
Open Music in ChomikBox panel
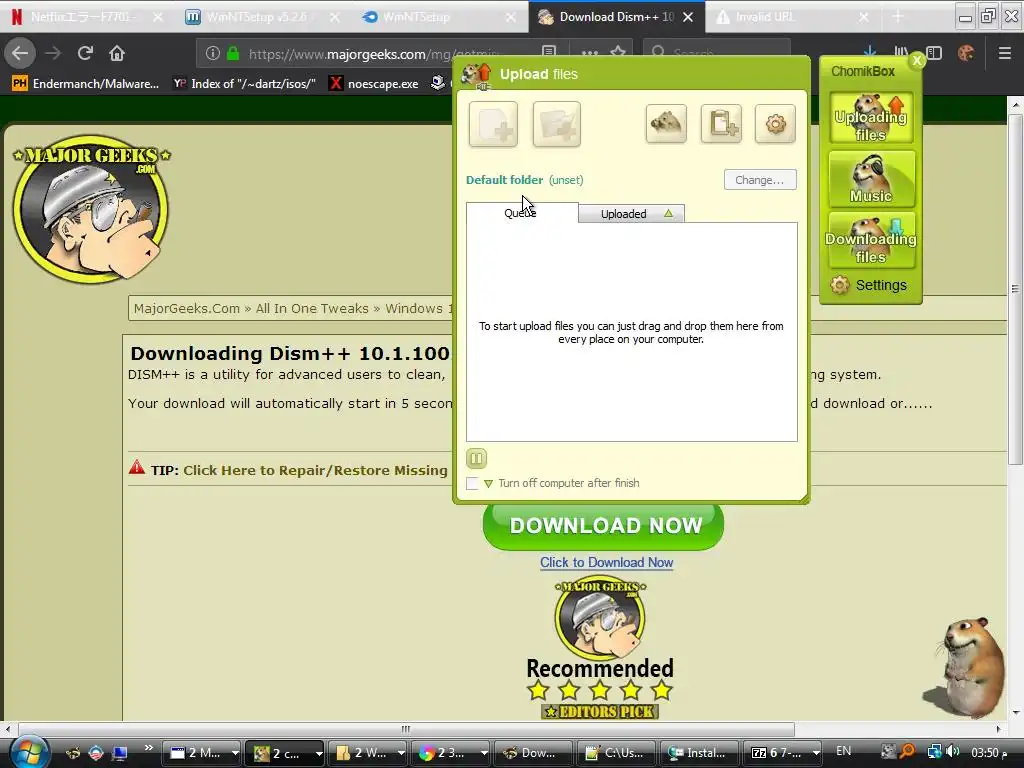[x=871, y=179]
